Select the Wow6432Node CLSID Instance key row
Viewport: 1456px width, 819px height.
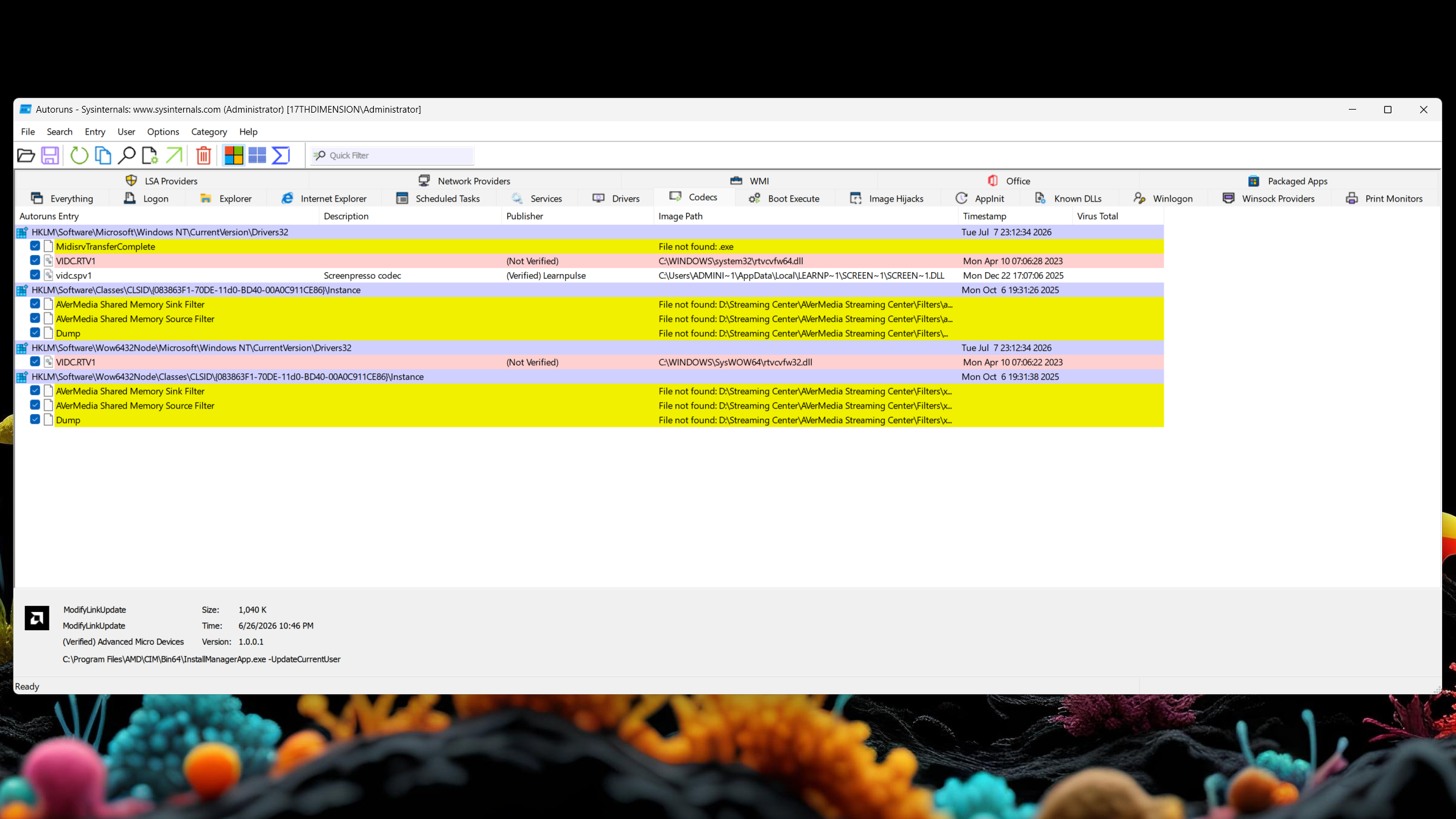(x=589, y=377)
